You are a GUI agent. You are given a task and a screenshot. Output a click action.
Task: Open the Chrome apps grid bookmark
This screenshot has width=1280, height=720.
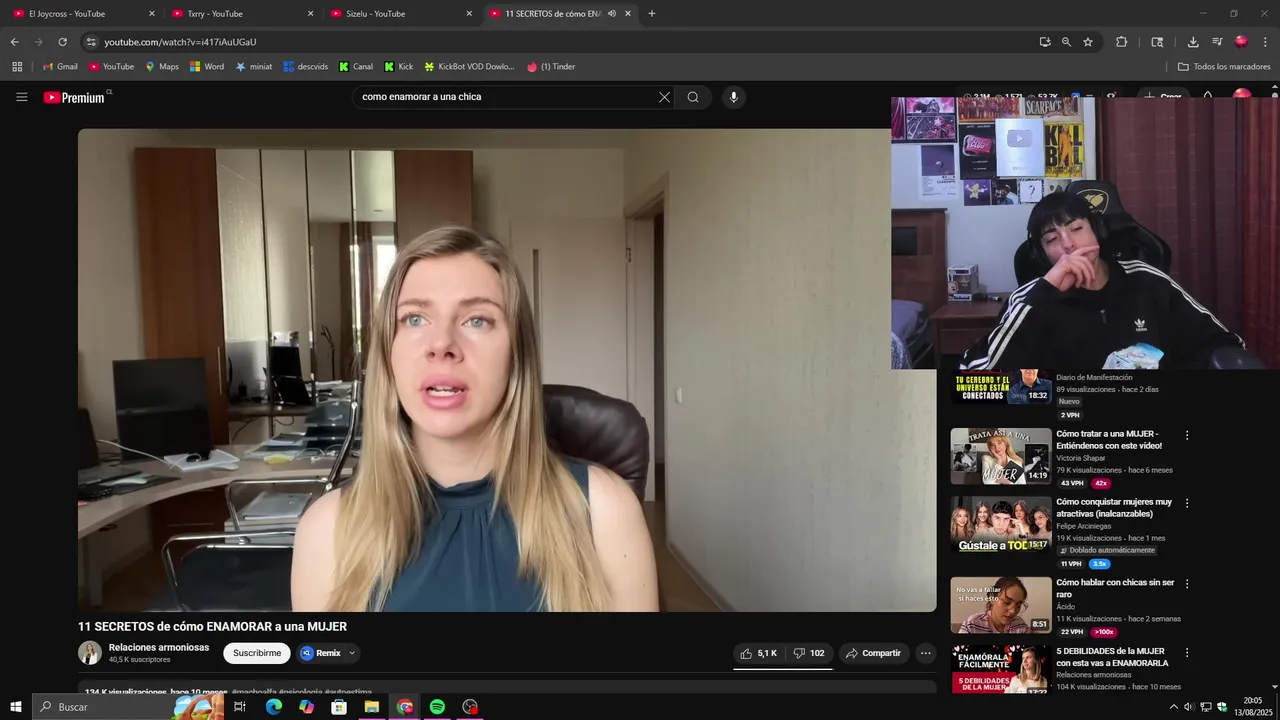pos(17,67)
